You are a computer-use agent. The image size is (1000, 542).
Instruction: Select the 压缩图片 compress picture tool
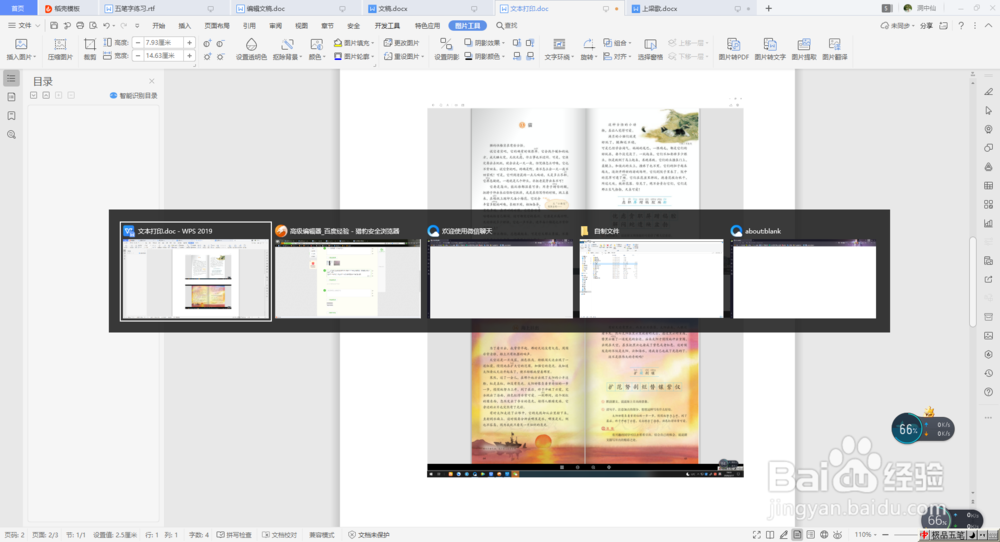point(60,49)
